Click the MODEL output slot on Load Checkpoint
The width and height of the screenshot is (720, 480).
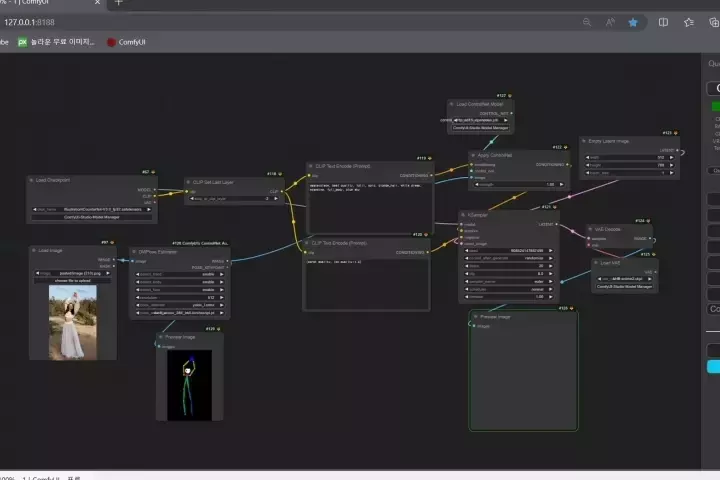point(154,189)
